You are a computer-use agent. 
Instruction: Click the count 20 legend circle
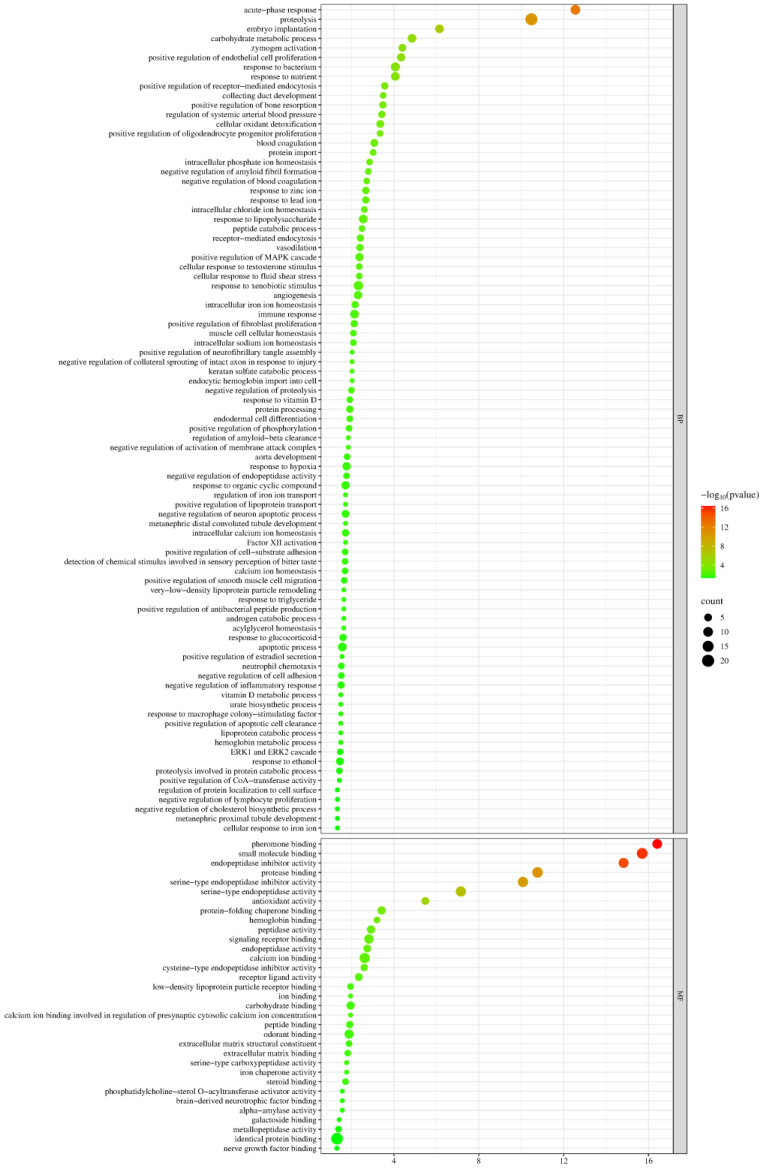707,661
